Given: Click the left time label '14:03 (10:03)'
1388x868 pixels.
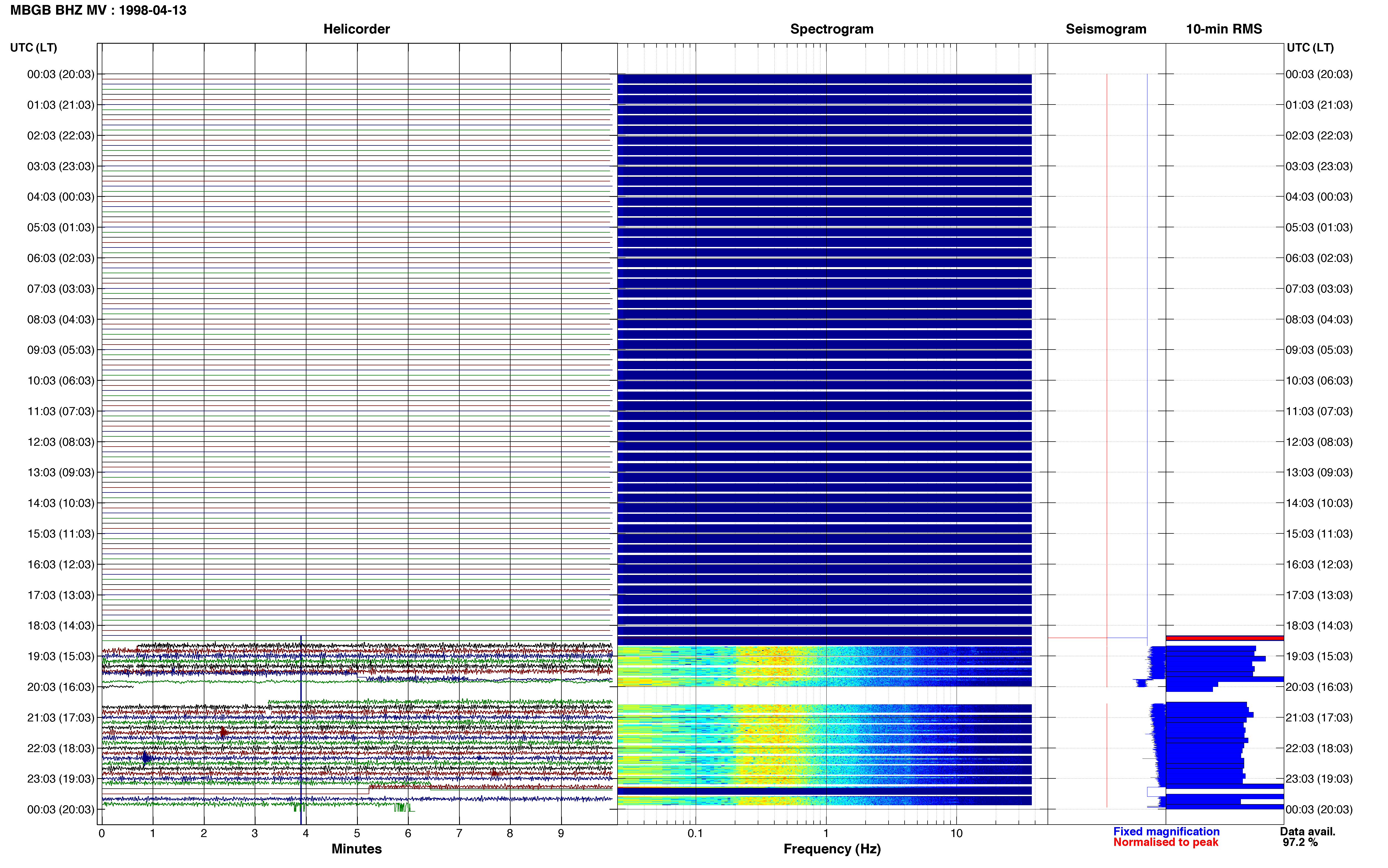Looking at the screenshot, I should [61, 503].
